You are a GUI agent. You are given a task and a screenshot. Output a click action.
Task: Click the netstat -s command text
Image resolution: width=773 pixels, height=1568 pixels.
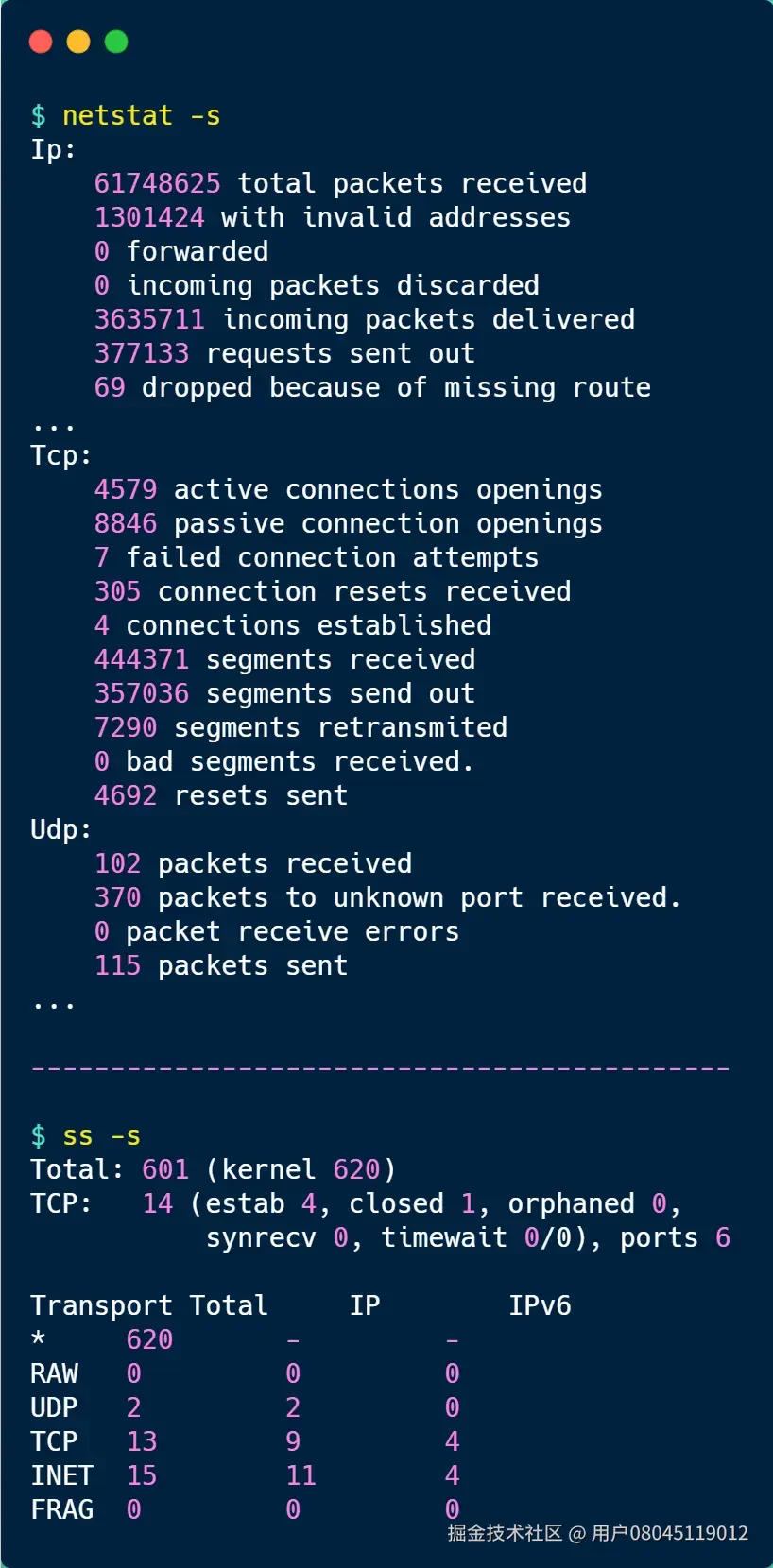pyautogui.click(x=141, y=115)
